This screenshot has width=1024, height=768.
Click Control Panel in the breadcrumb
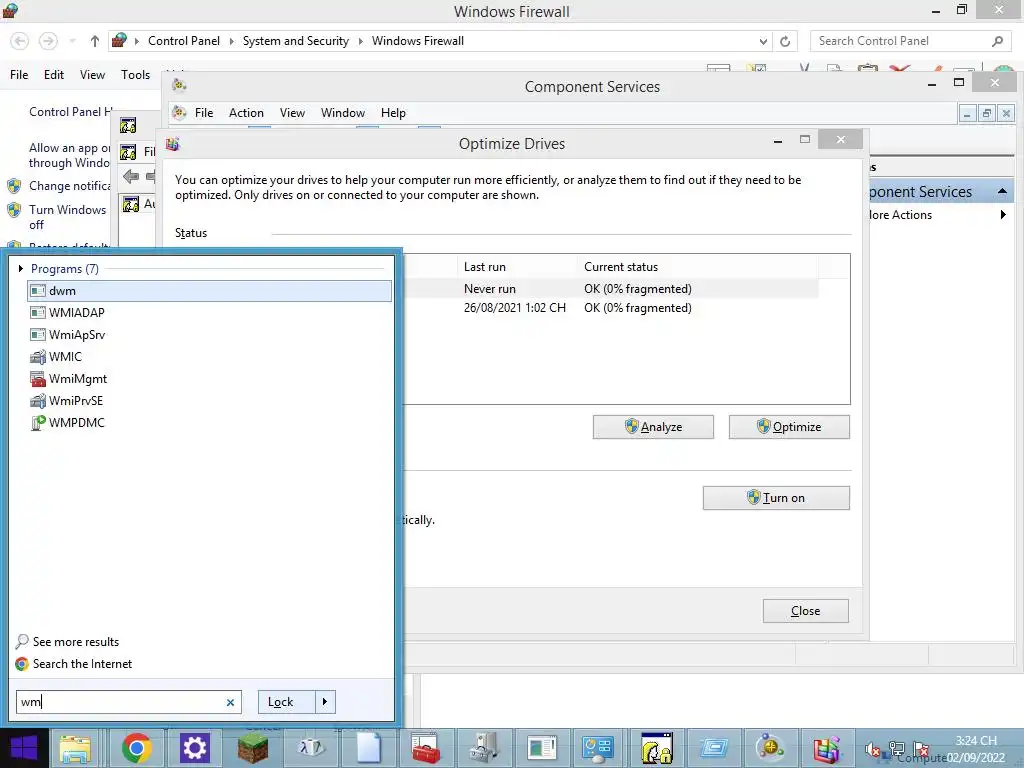(x=184, y=41)
